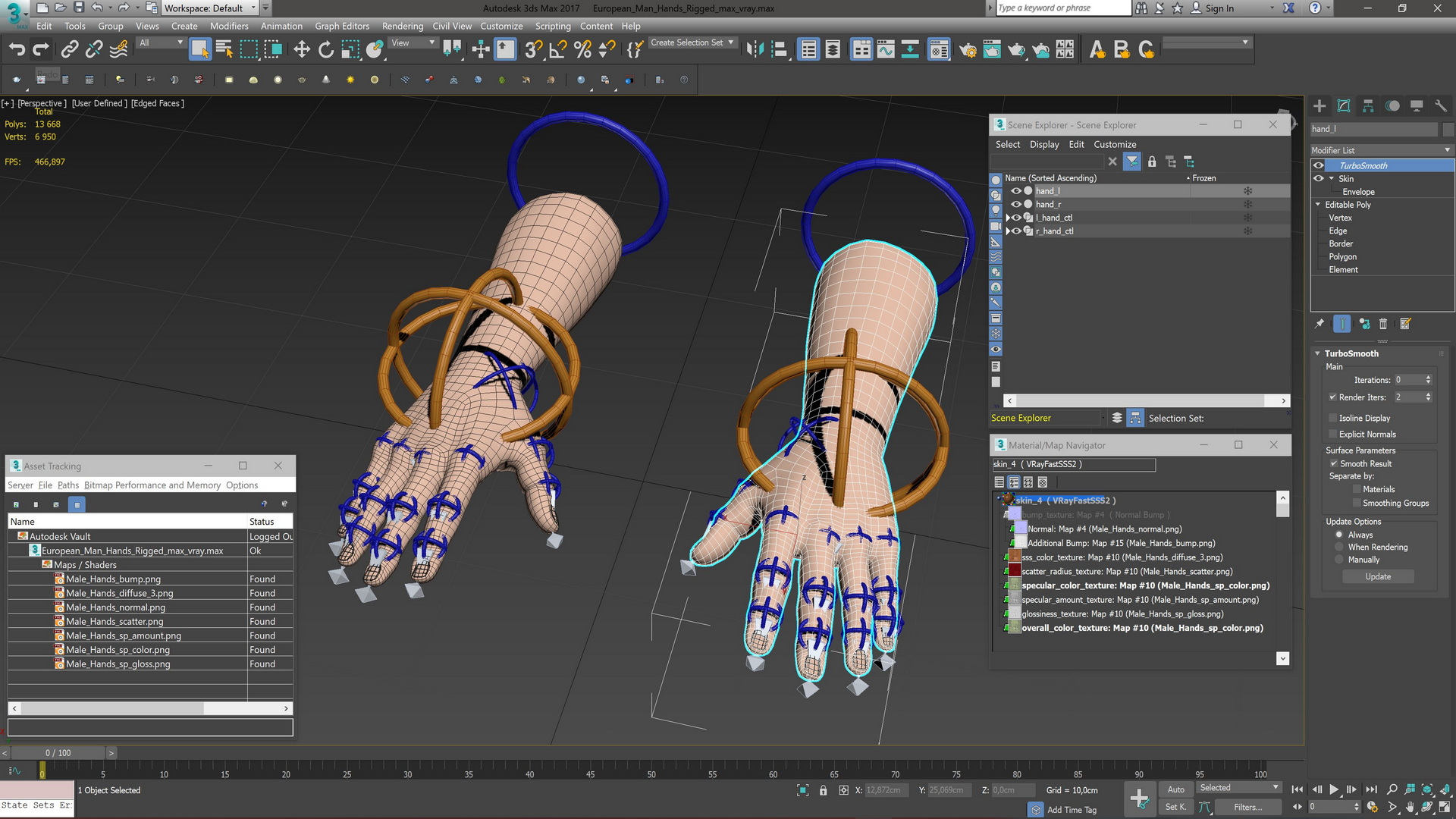Click the time slider 0 / 100
The image size is (1456, 819).
[x=58, y=753]
